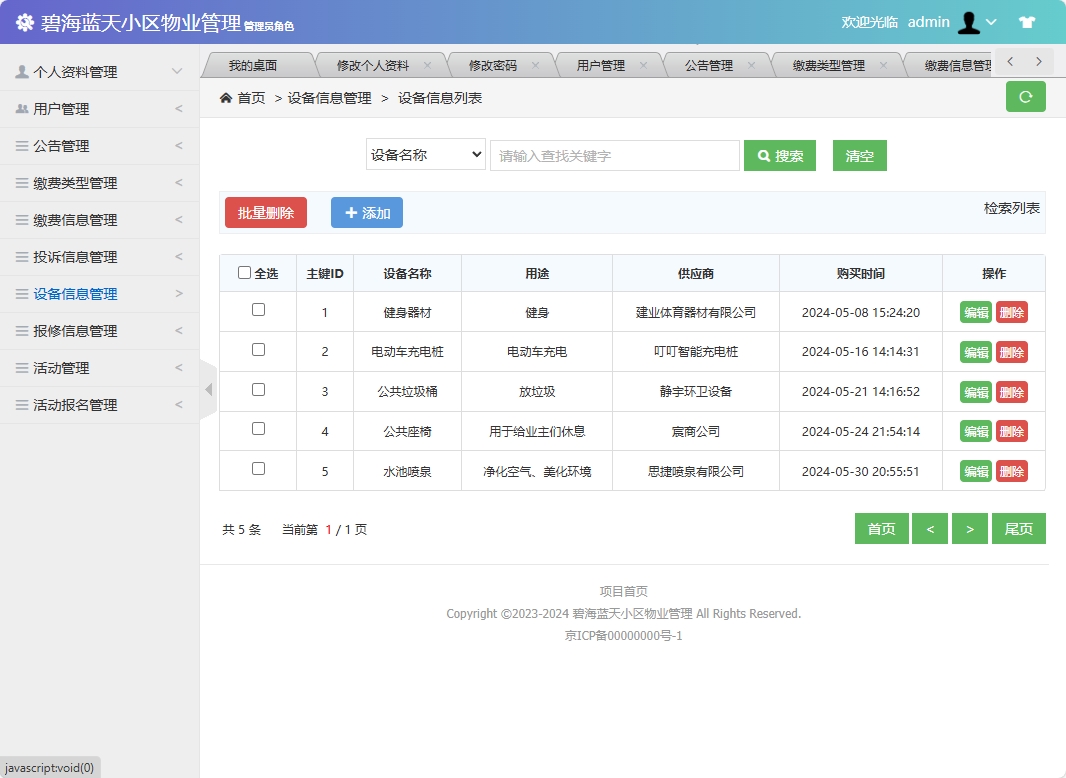Open the user avatar icon top right
The height and width of the screenshot is (778, 1066).
coord(969,22)
